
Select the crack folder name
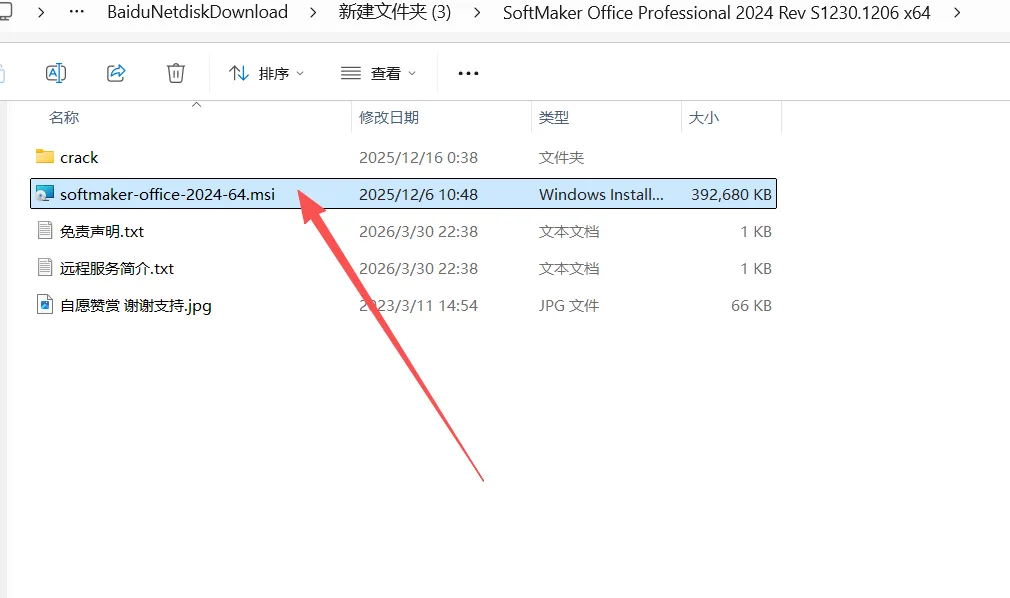point(79,158)
